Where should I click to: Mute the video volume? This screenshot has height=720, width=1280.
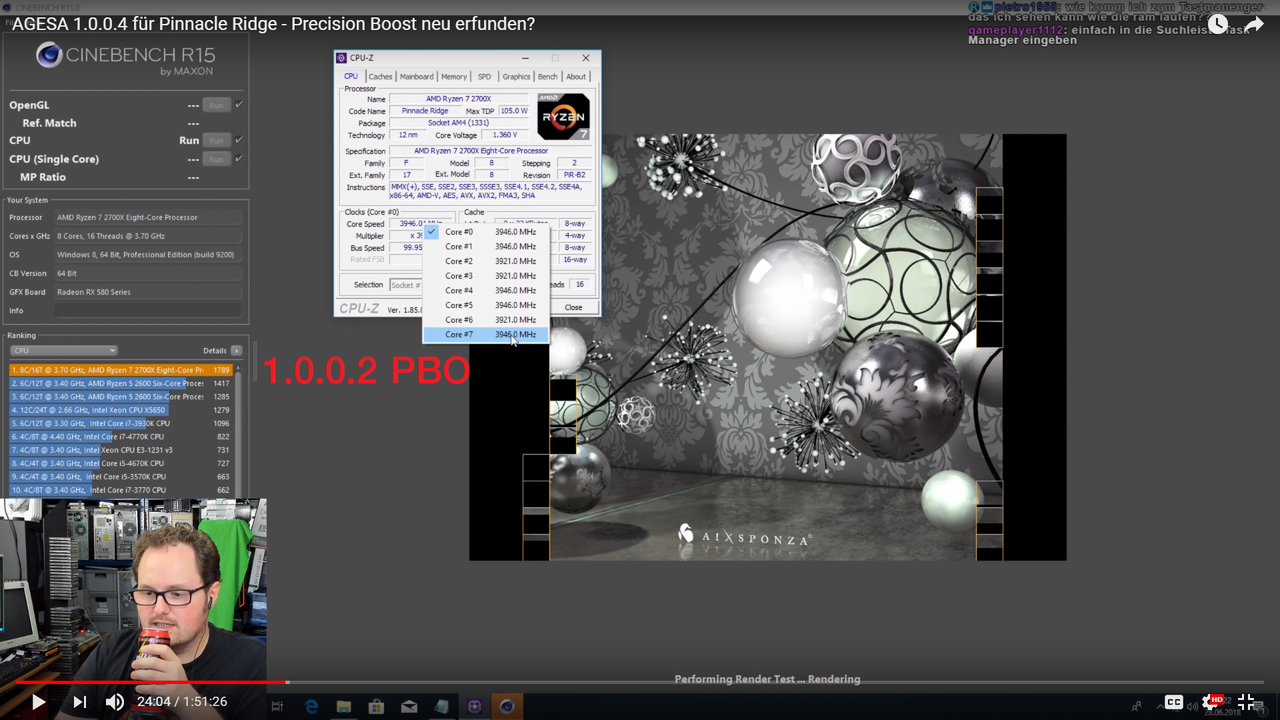[x=115, y=702]
